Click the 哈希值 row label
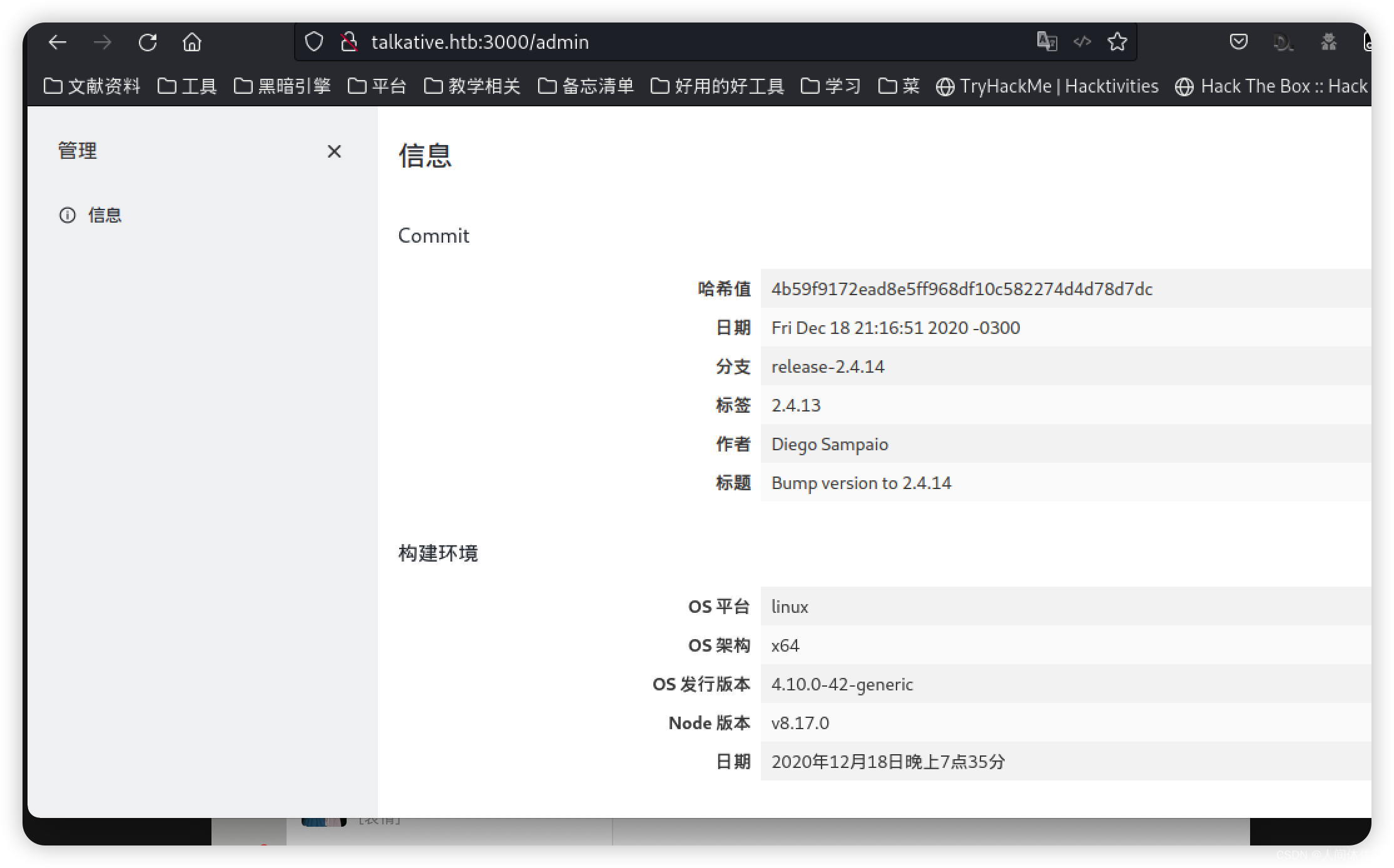The width and height of the screenshot is (1394, 868). 724,289
